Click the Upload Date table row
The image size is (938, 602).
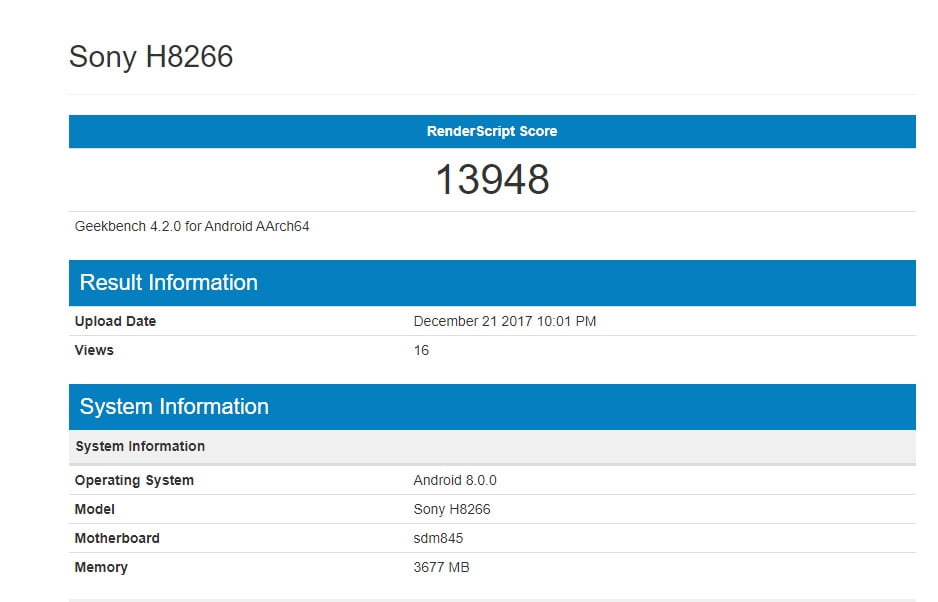pos(492,321)
